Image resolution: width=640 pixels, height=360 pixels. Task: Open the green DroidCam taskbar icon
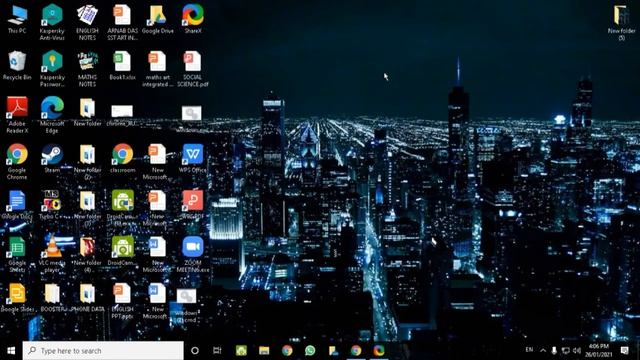pyautogui.click(x=241, y=351)
